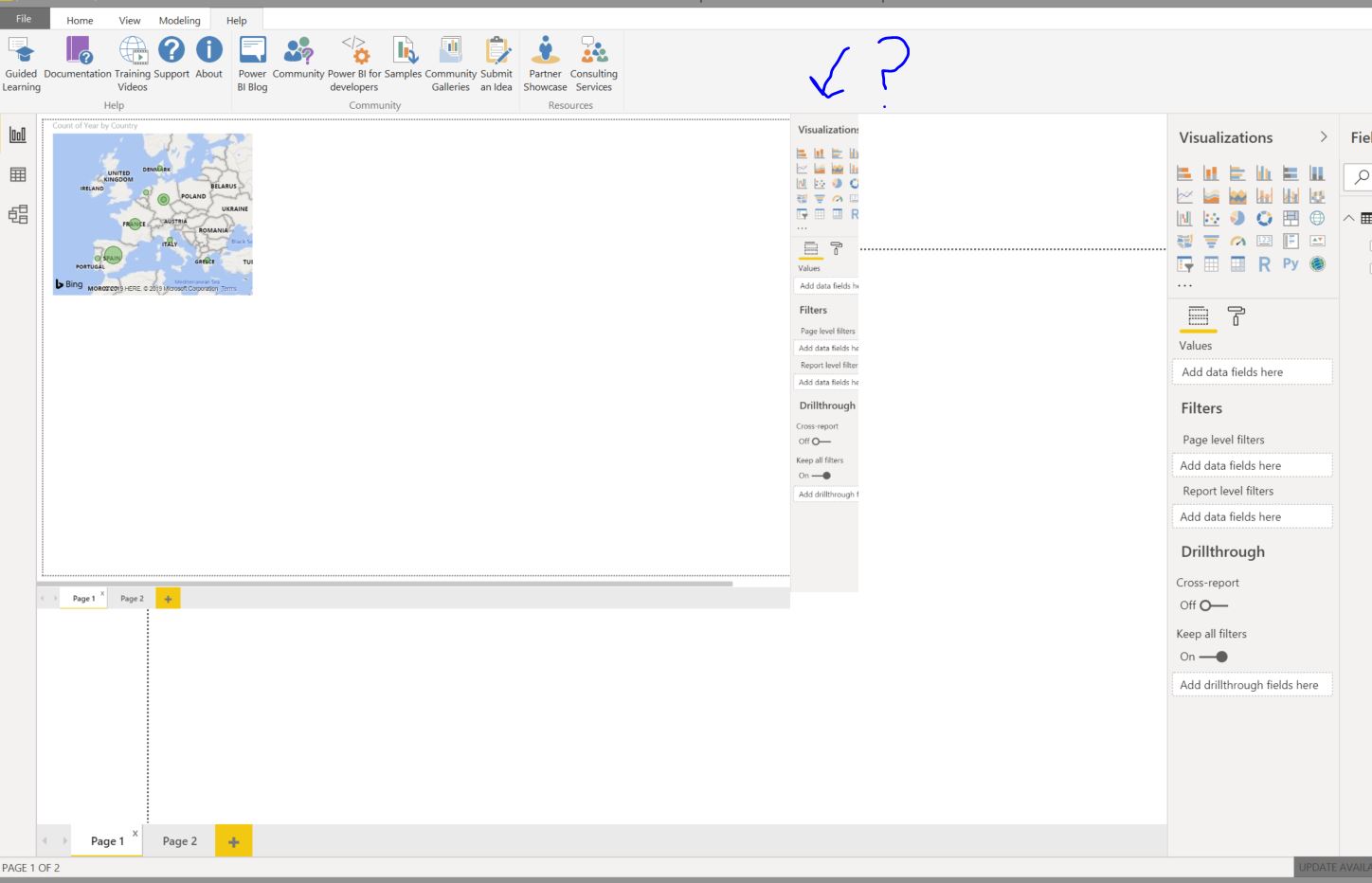The height and width of the screenshot is (883, 1372).
Task: Launch Training Videos from the ribbon
Action: 133,64
